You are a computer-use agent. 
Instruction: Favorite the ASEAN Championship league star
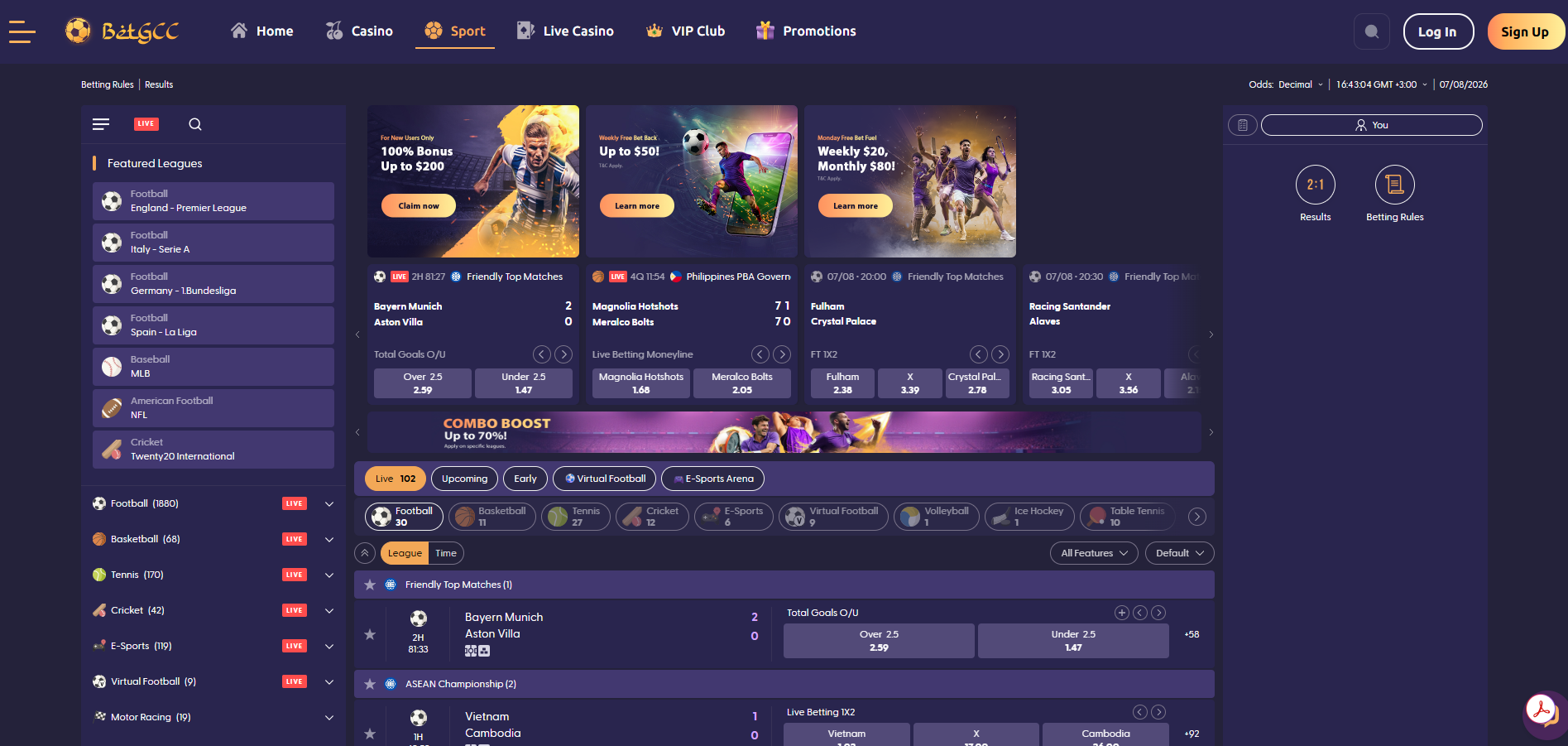[370, 684]
